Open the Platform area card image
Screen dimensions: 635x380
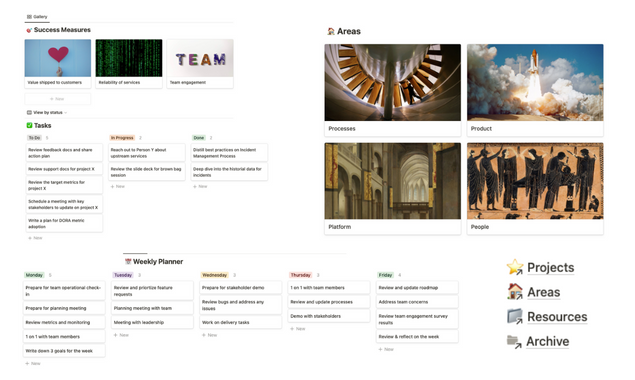[x=392, y=181]
